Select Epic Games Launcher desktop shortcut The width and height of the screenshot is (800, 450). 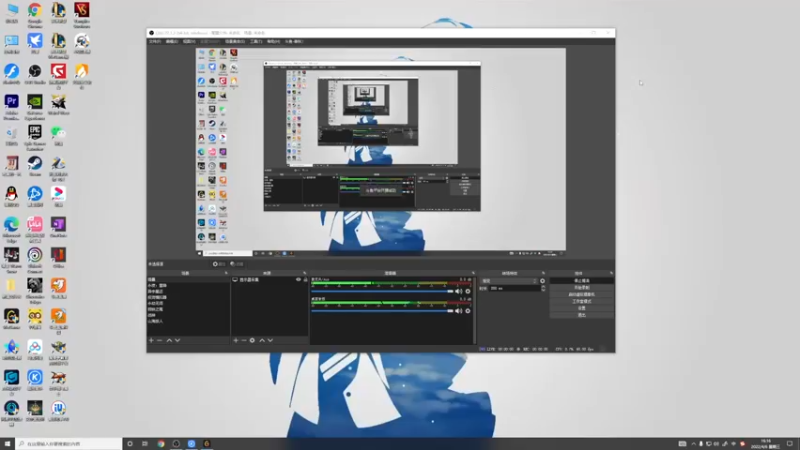[35, 137]
